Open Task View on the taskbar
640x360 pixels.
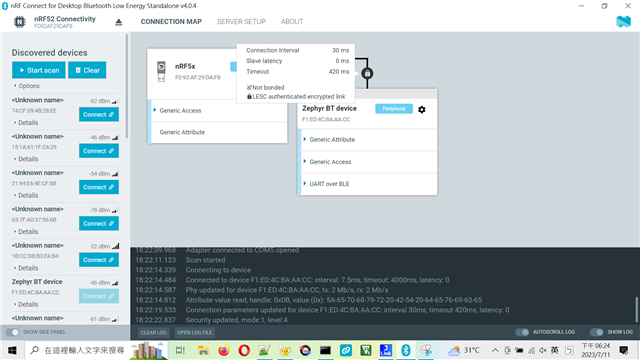pyautogui.click(x=180, y=350)
